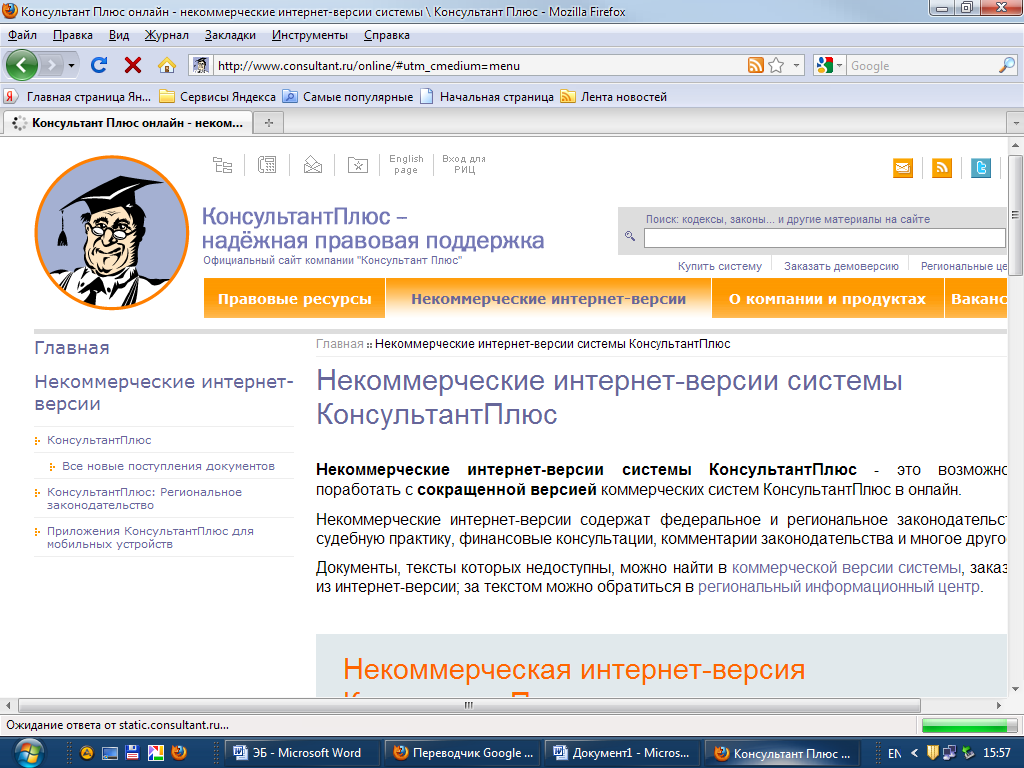This screenshot has width=1024, height=768.
Task: Switch to Переводчик Google taskbar window
Action: coord(462,753)
